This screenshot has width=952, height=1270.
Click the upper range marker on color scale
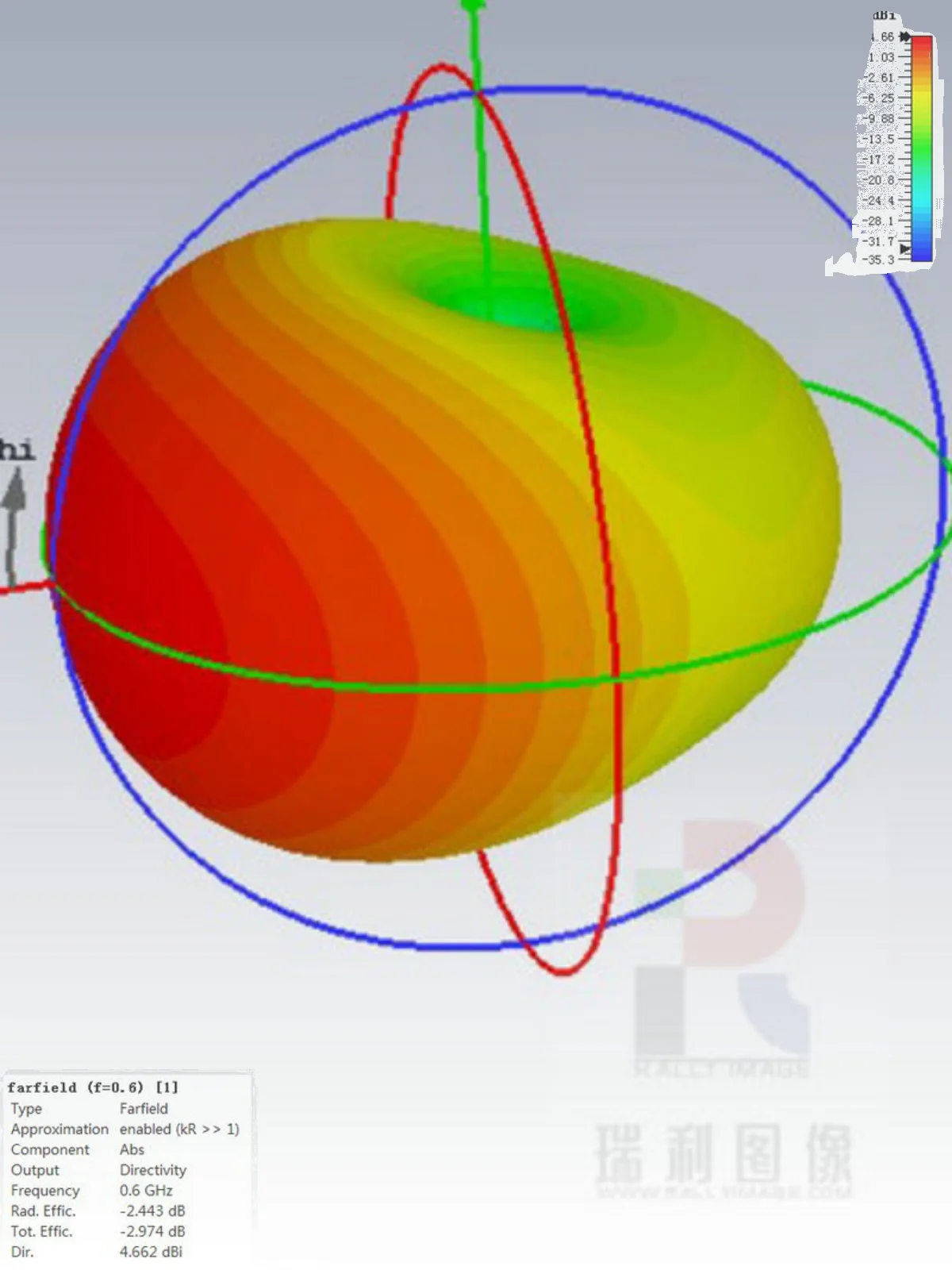point(904,37)
